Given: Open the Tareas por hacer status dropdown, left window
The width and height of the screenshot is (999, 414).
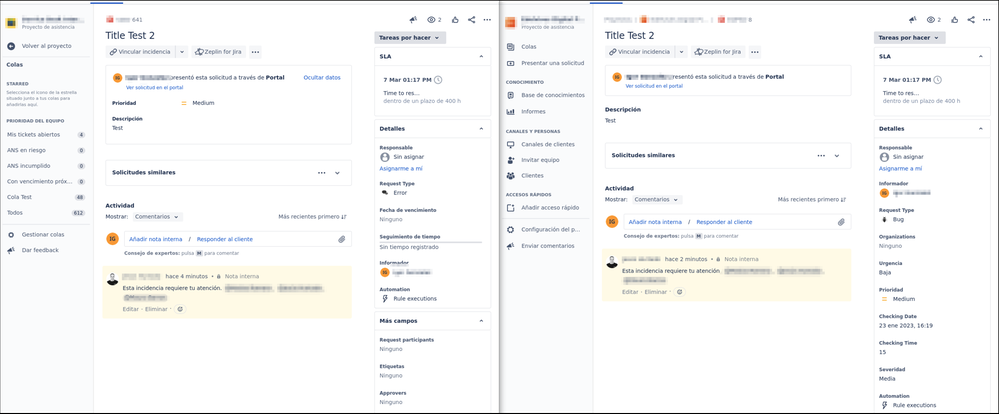Looking at the screenshot, I should click(x=410, y=38).
